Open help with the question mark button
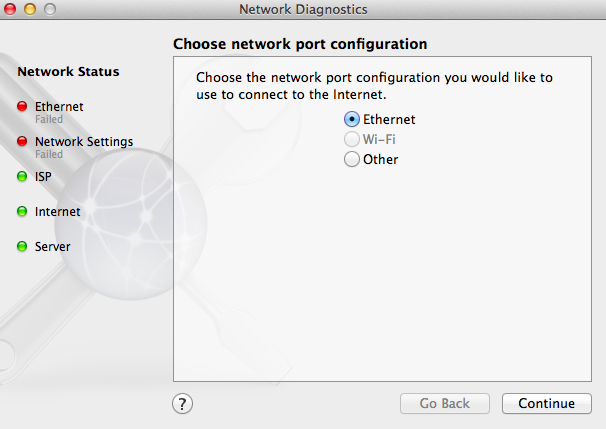The image size is (606, 429). click(183, 404)
